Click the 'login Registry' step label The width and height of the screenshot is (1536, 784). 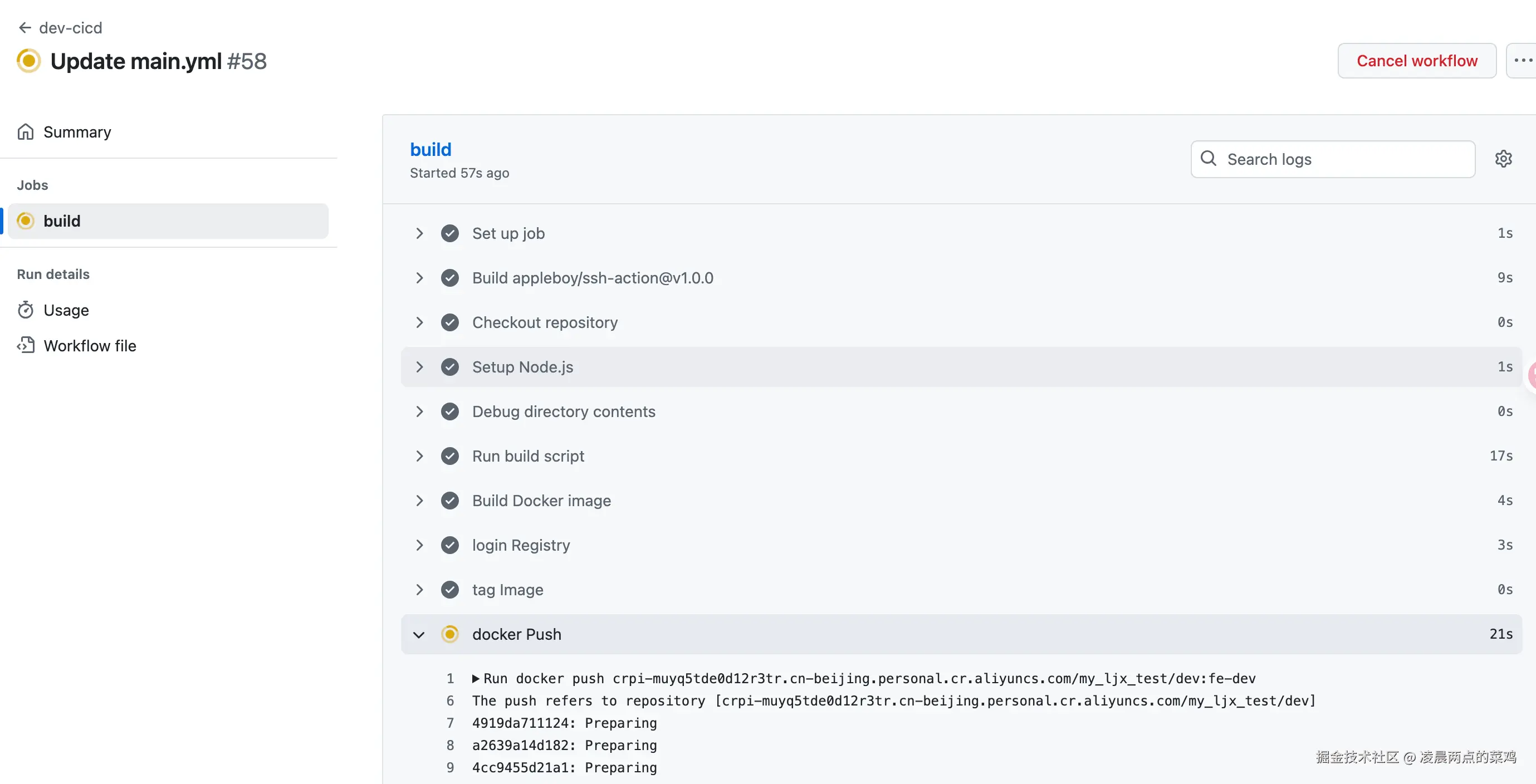point(521,546)
